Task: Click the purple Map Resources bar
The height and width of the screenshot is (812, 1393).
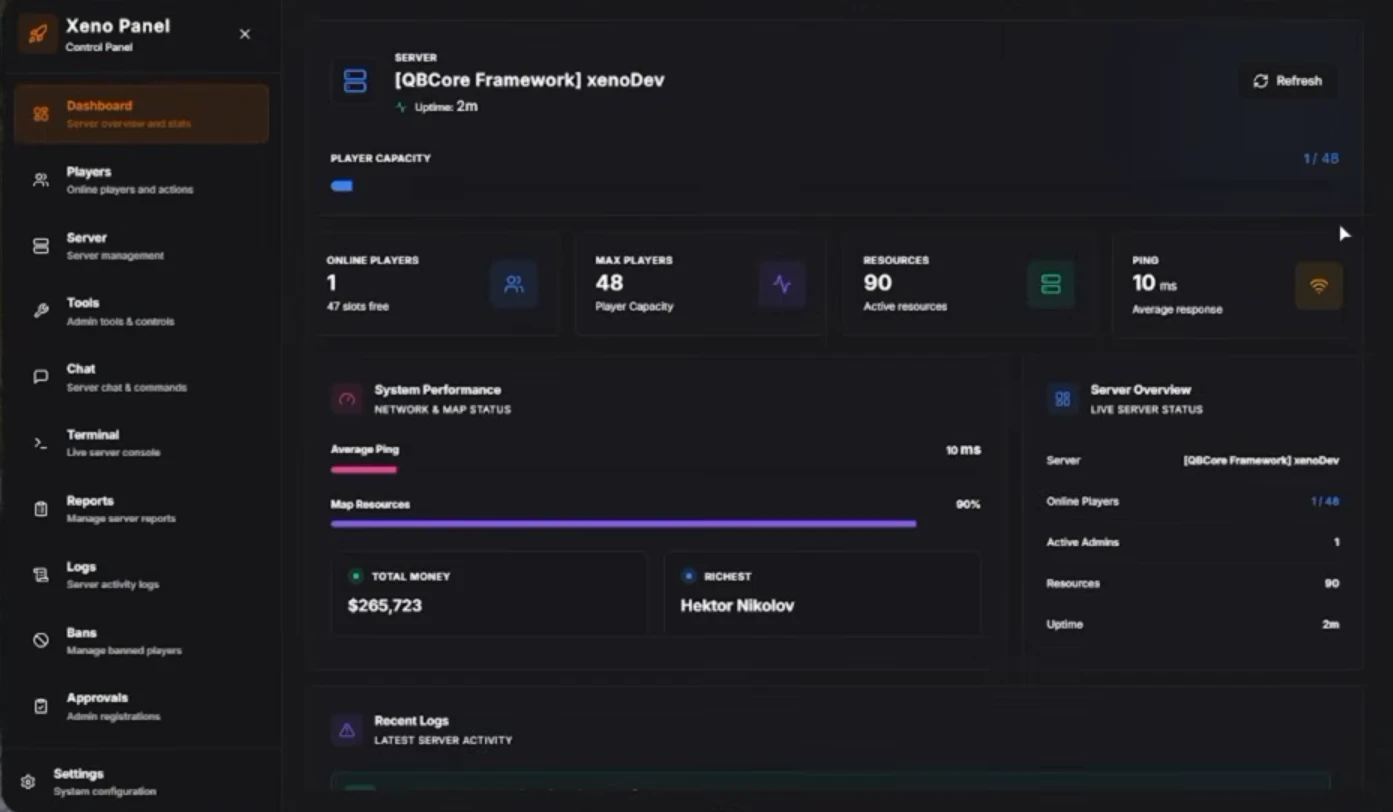Action: click(x=624, y=523)
